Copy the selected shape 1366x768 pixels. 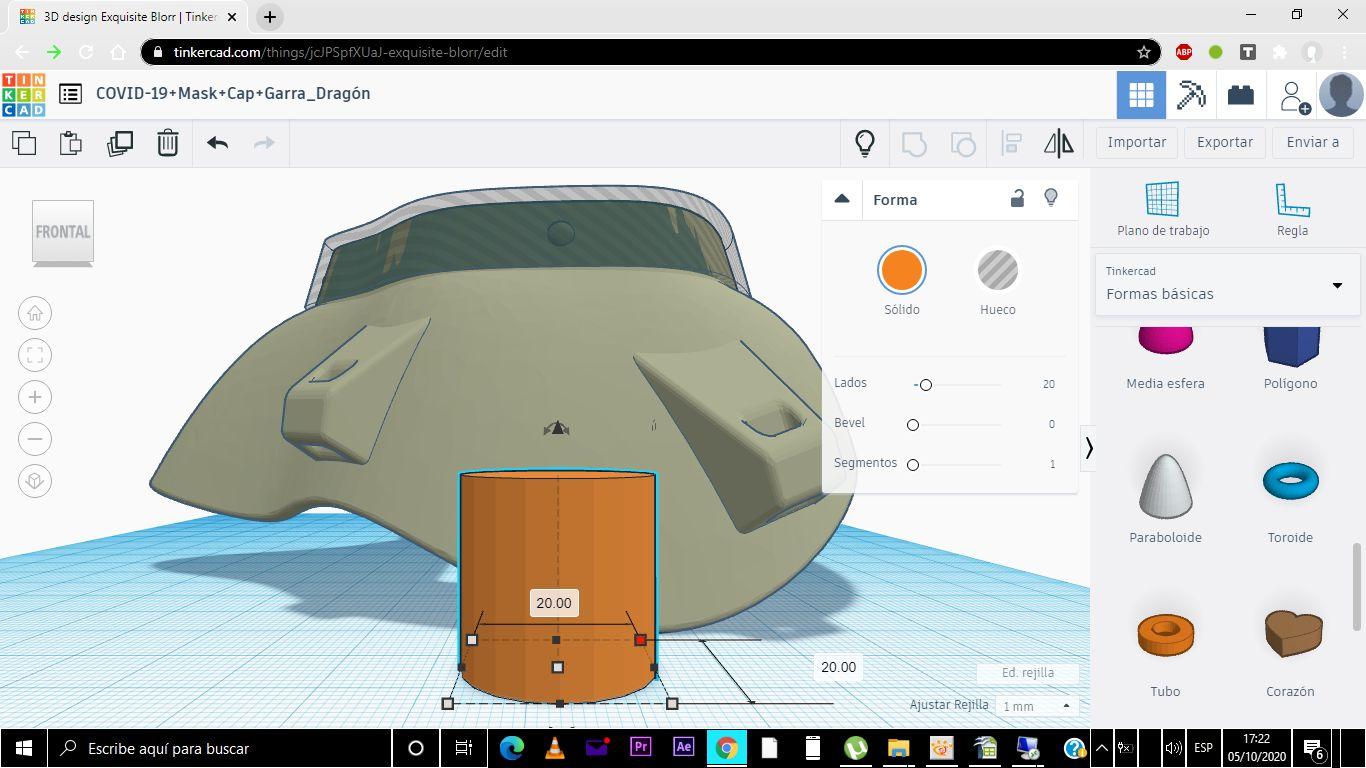(x=24, y=143)
